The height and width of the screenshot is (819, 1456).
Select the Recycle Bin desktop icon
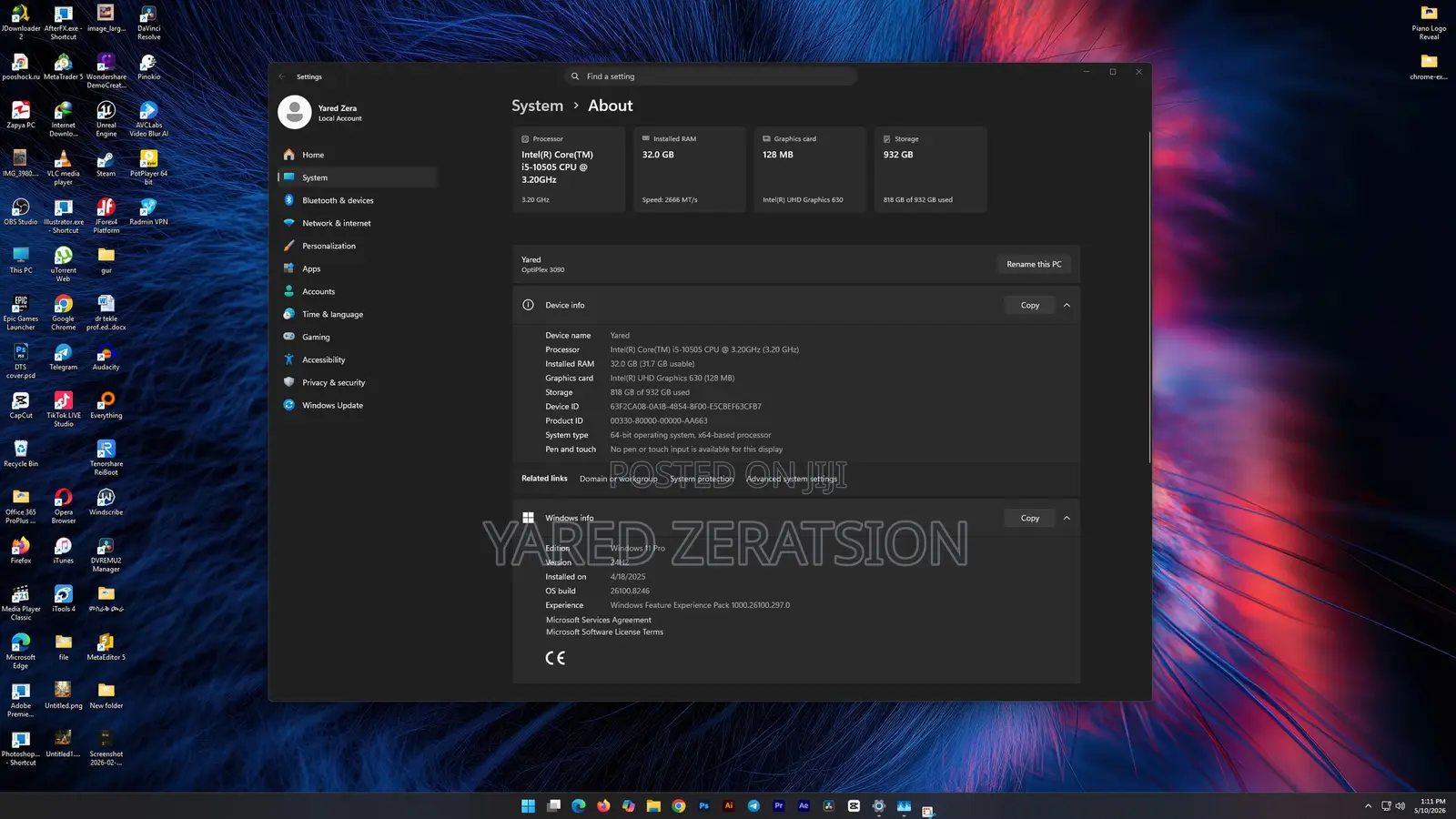click(21, 454)
